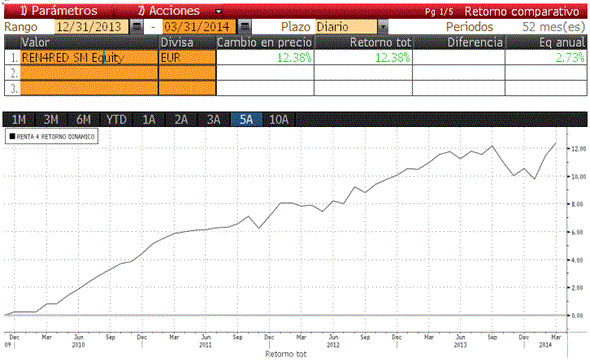Click the Retorno comparativo title

(522, 11)
